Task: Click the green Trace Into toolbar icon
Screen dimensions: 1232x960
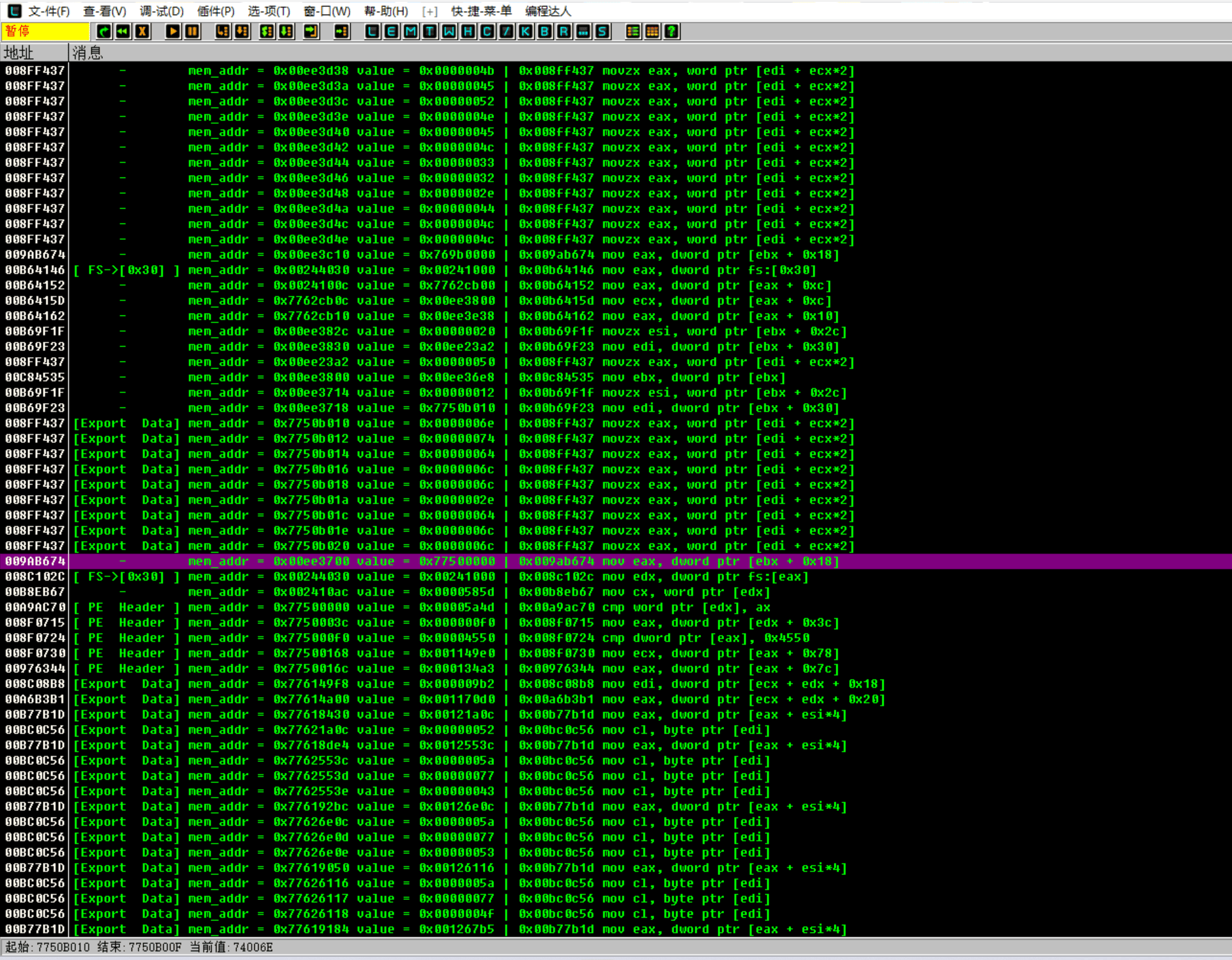Action: coord(267,31)
